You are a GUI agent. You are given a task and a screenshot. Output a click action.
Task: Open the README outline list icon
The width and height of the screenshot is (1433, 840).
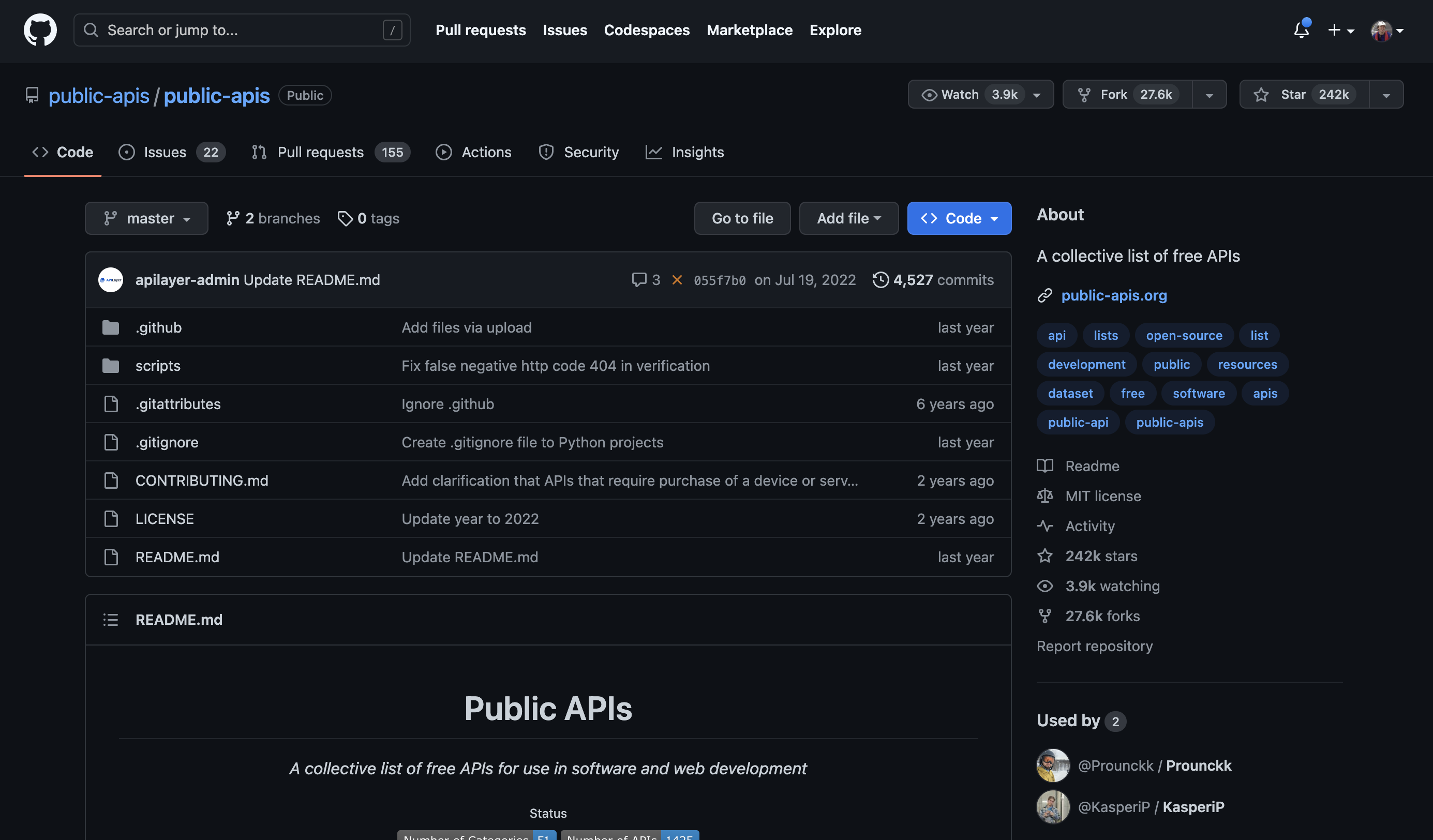click(110, 619)
